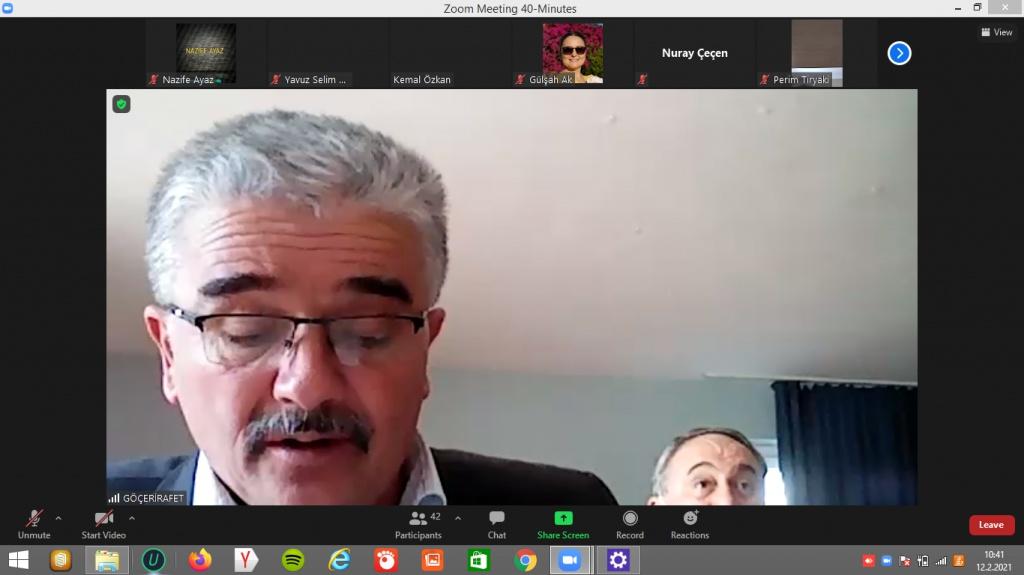Open the Reactions menu
Screen dimensions: 1024x575
click(x=690, y=524)
